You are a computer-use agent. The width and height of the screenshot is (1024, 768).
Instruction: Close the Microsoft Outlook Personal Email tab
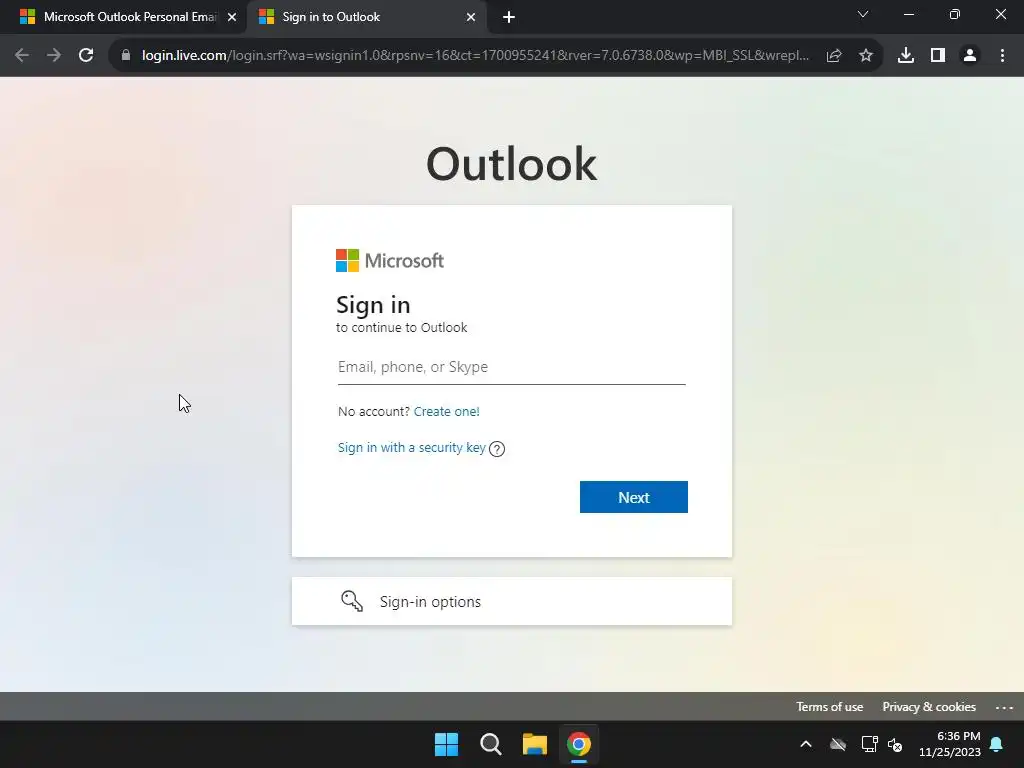232,17
